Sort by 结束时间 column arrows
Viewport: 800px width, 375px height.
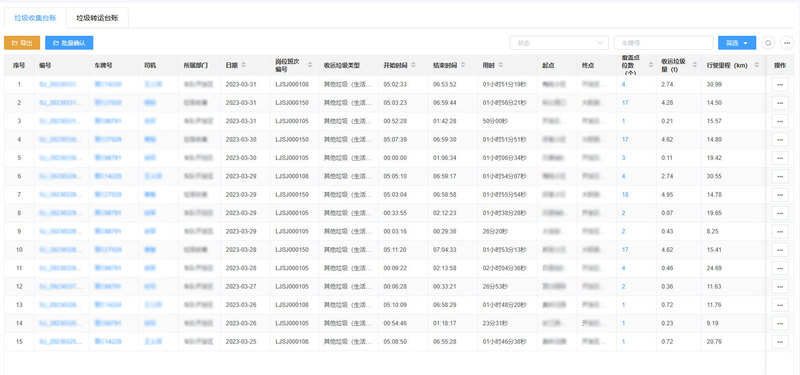coord(463,65)
